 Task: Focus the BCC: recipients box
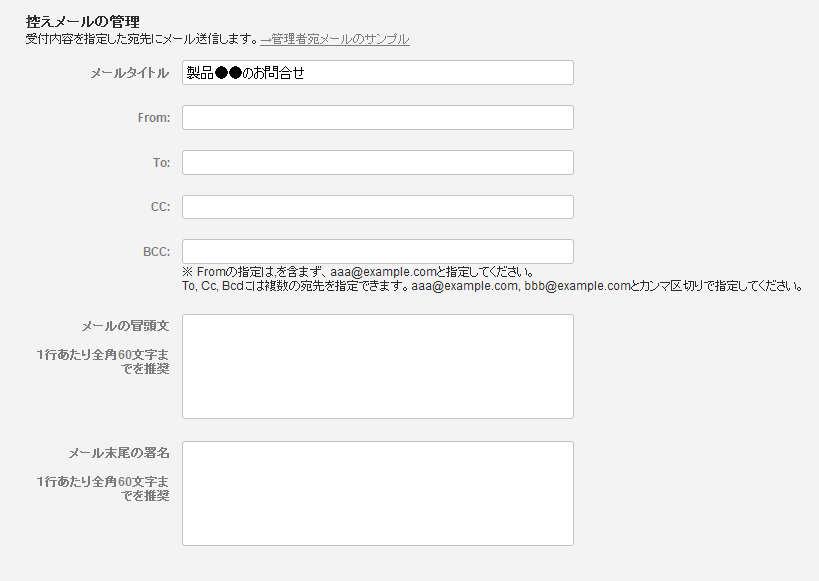(377, 251)
